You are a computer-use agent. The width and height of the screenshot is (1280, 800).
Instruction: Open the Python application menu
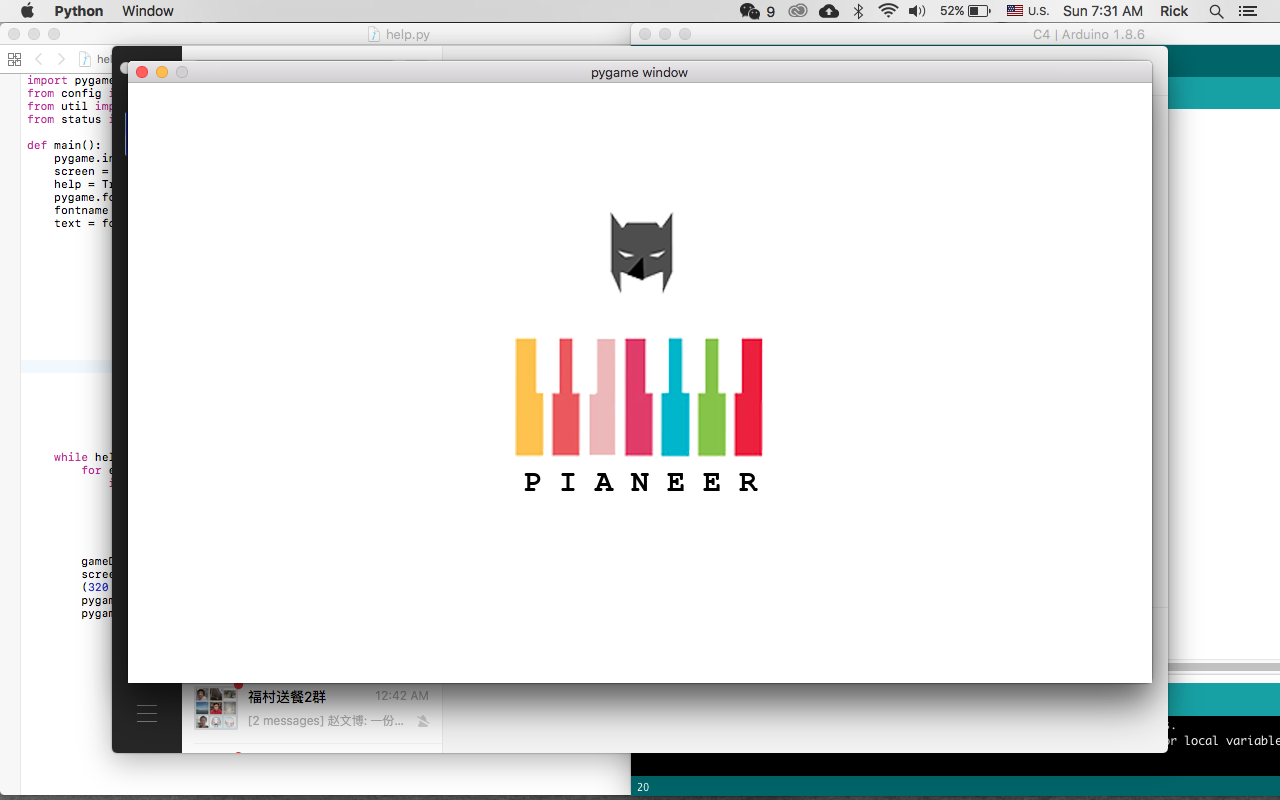pyautogui.click(x=79, y=11)
